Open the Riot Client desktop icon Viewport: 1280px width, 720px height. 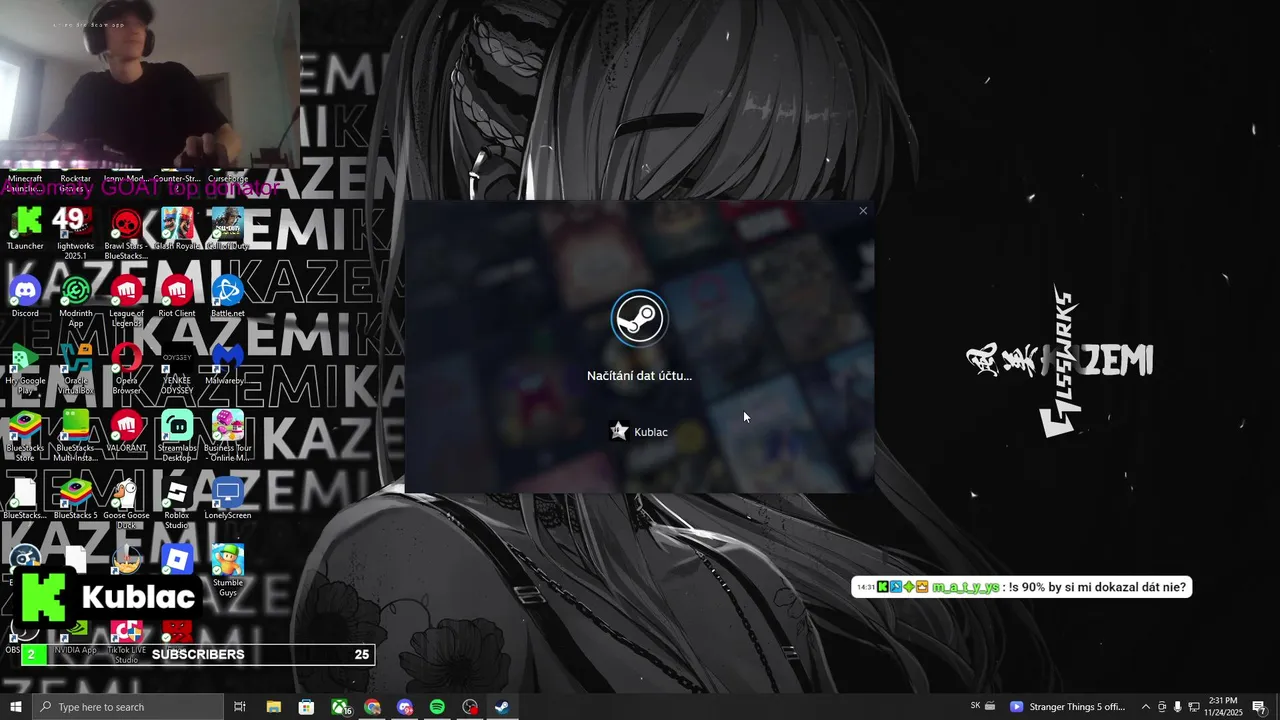coord(177,296)
